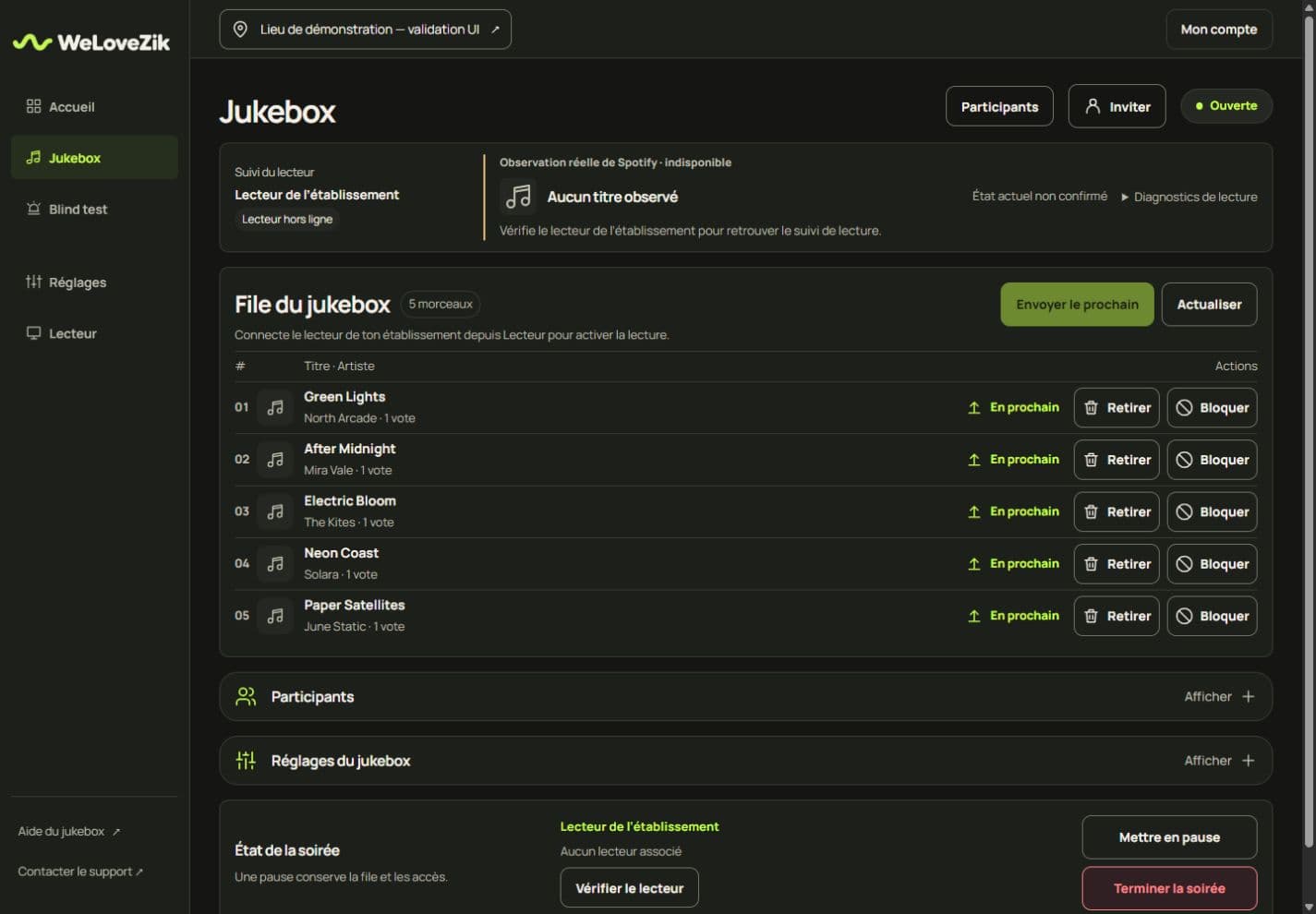Open Réglages in the sidebar
Screen dimensions: 1316x914
(x=94, y=282)
